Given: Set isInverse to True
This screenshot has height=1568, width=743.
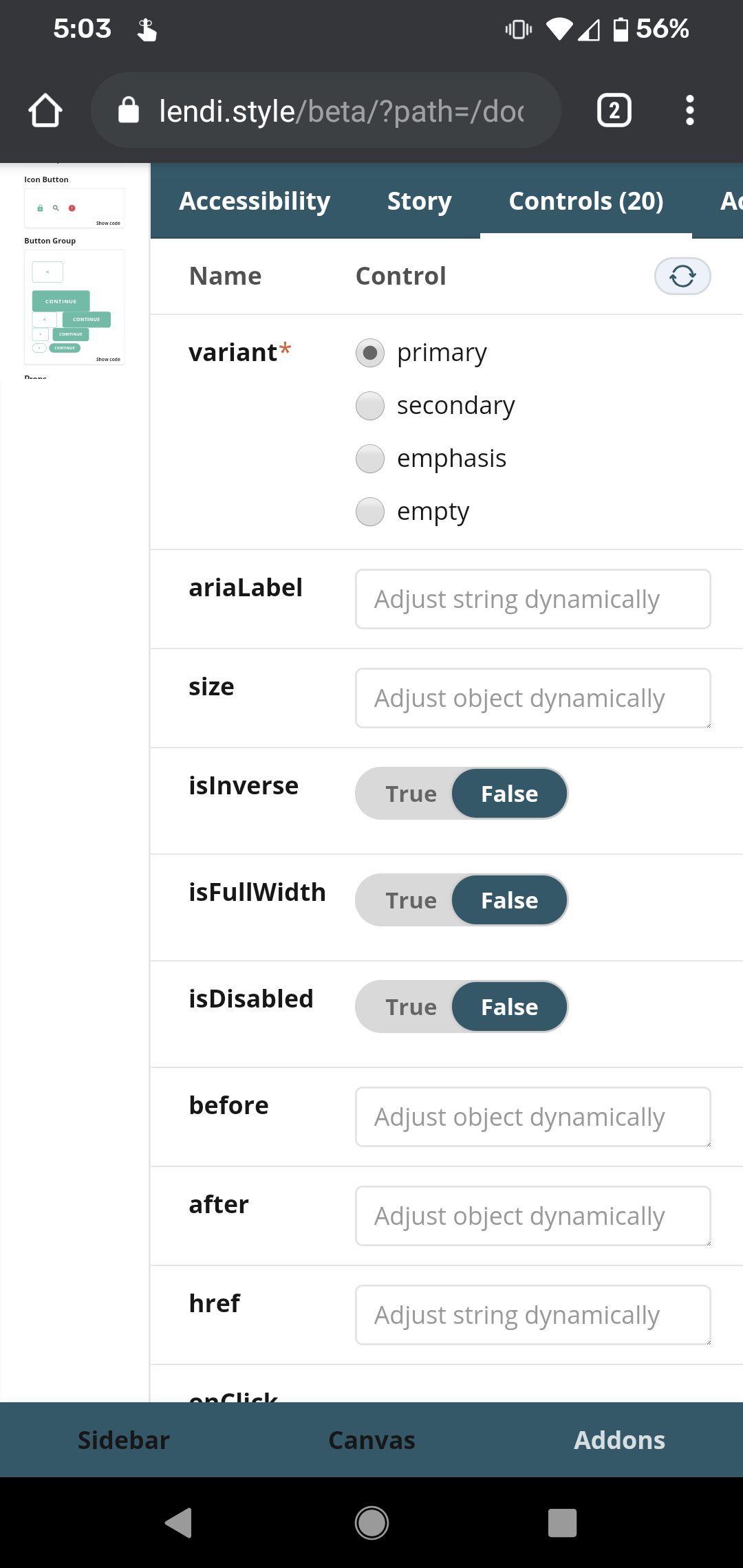Looking at the screenshot, I should pyautogui.click(x=411, y=794).
